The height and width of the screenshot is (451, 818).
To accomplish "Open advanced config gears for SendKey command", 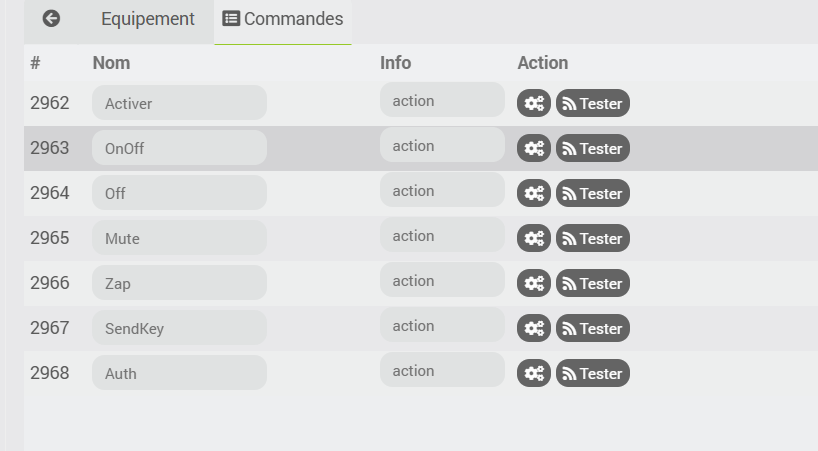I will pyautogui.click(x=534, y=328).
